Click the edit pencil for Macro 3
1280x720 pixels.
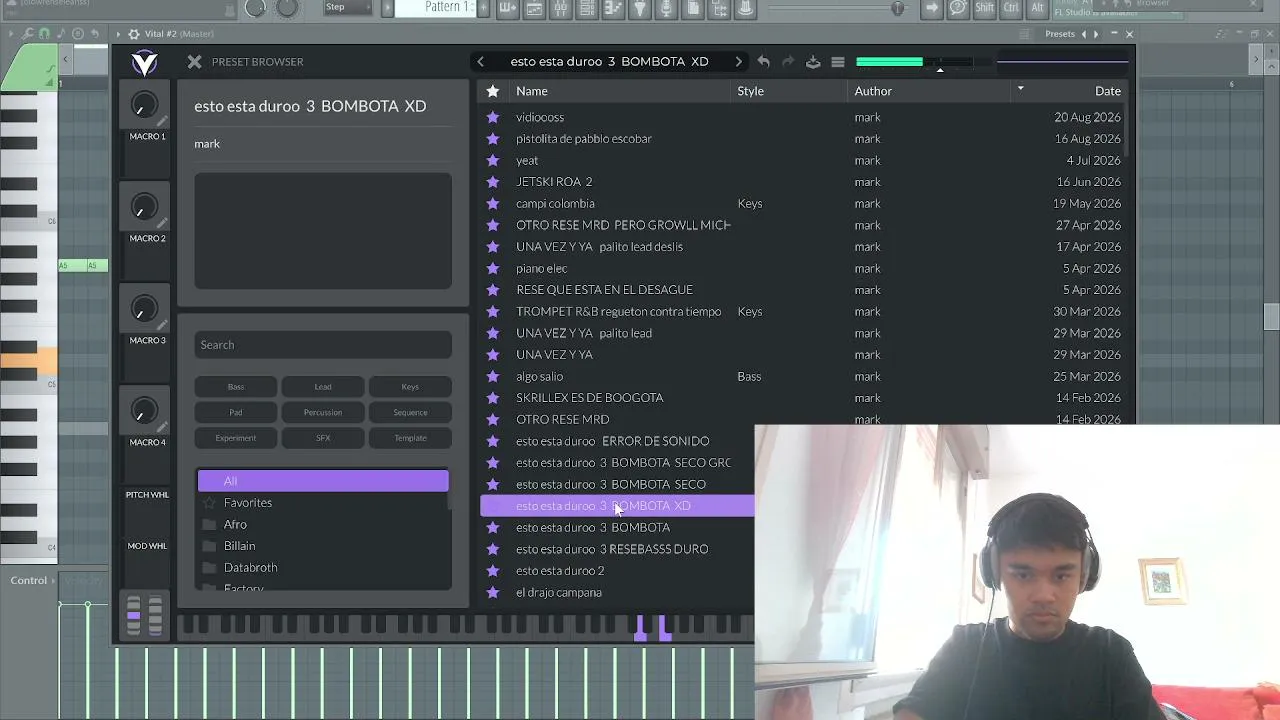point(162,326)
